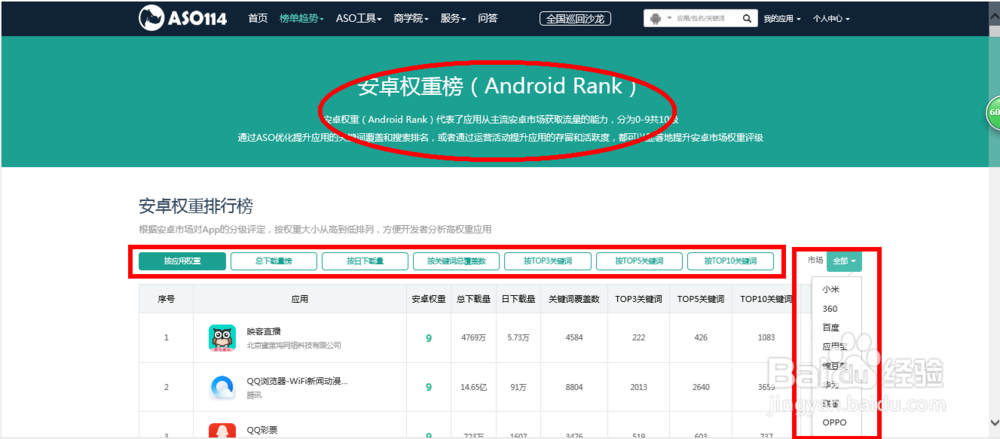
Task: Click the 日下载量 column header
Action: tap(518, 299)
